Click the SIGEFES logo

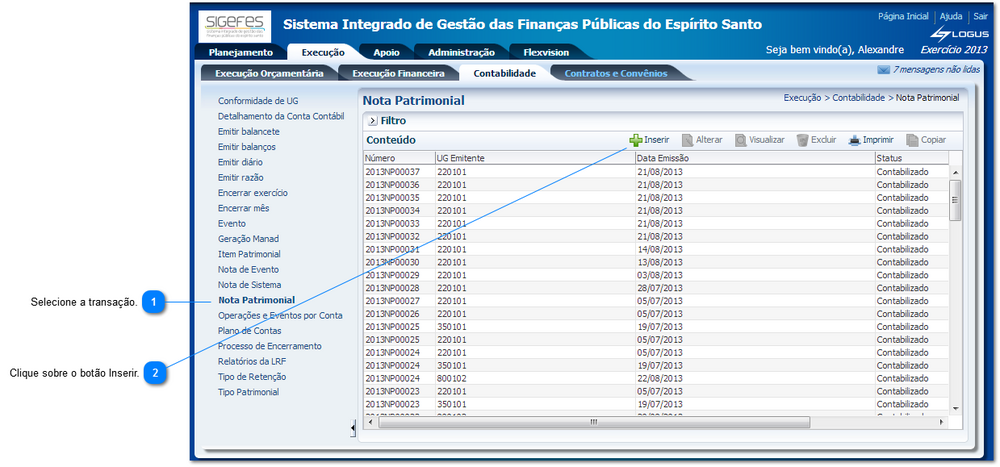(x=234, y=25)
